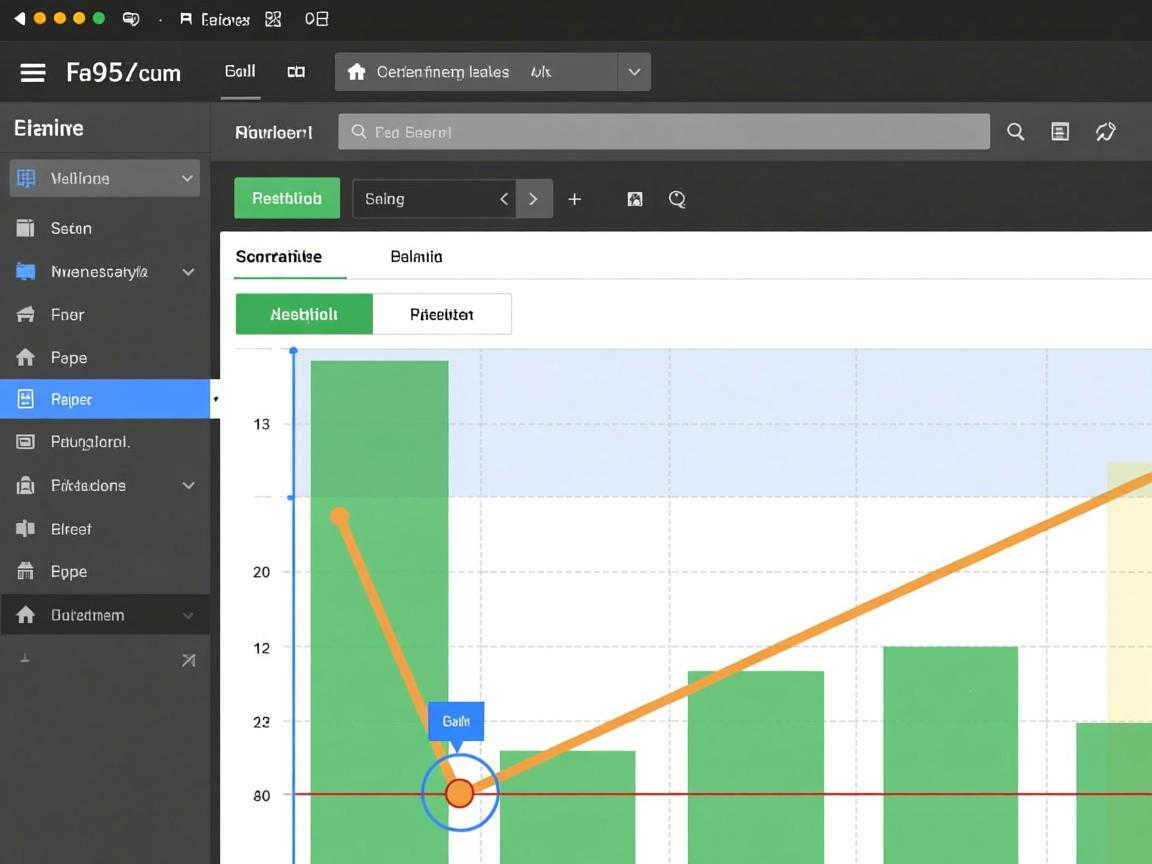
Task: Expand the Vellione sidebar dropdown
Action: point(187,178)
